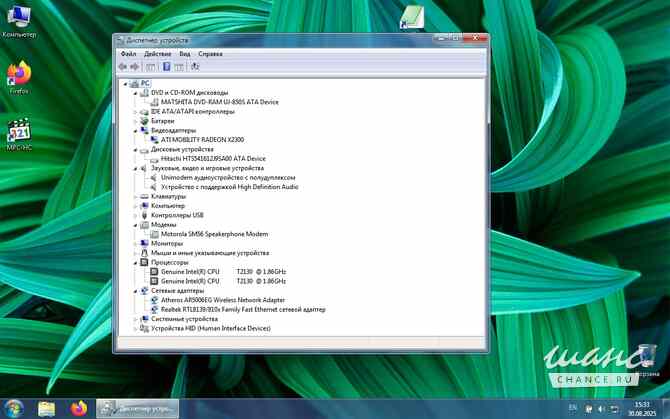This screenshot has width=670, height=419.
Task: Launch Firefox from the taskbar
Action: click(x=79, y=409)
